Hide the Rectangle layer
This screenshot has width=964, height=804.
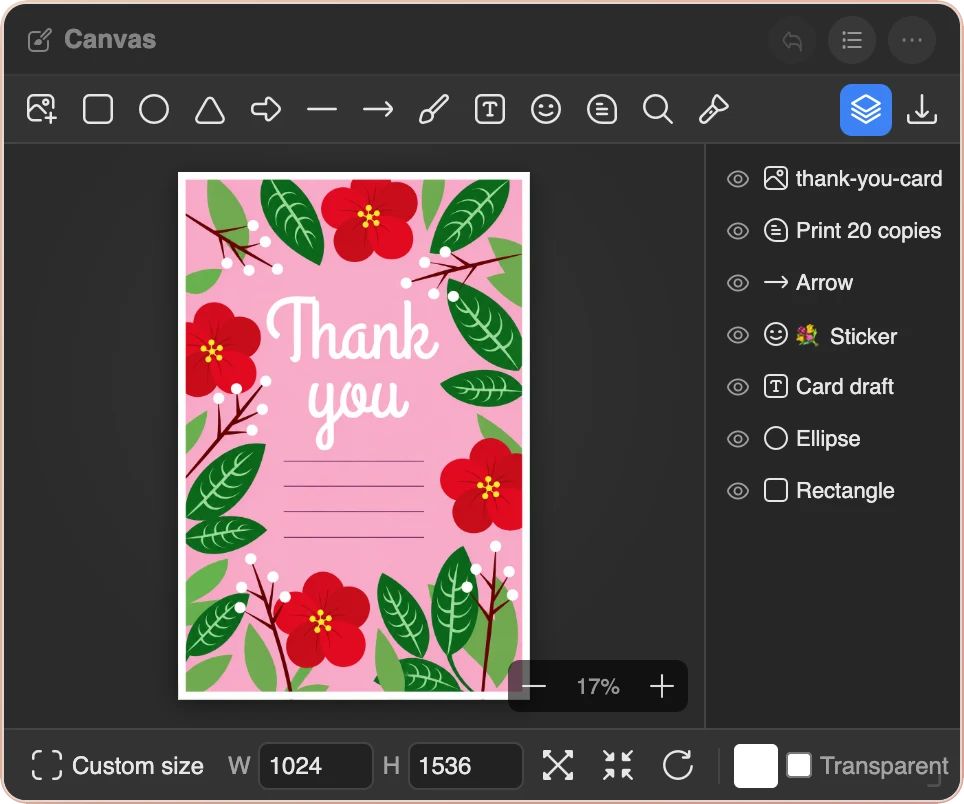[x=738, y=491]
